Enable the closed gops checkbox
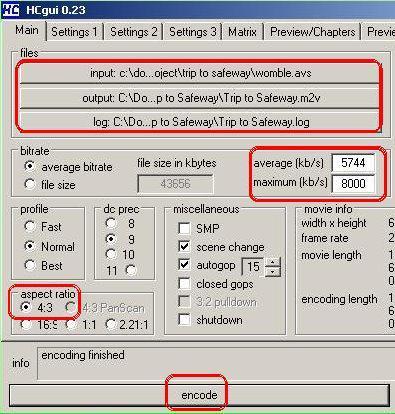 184,284
